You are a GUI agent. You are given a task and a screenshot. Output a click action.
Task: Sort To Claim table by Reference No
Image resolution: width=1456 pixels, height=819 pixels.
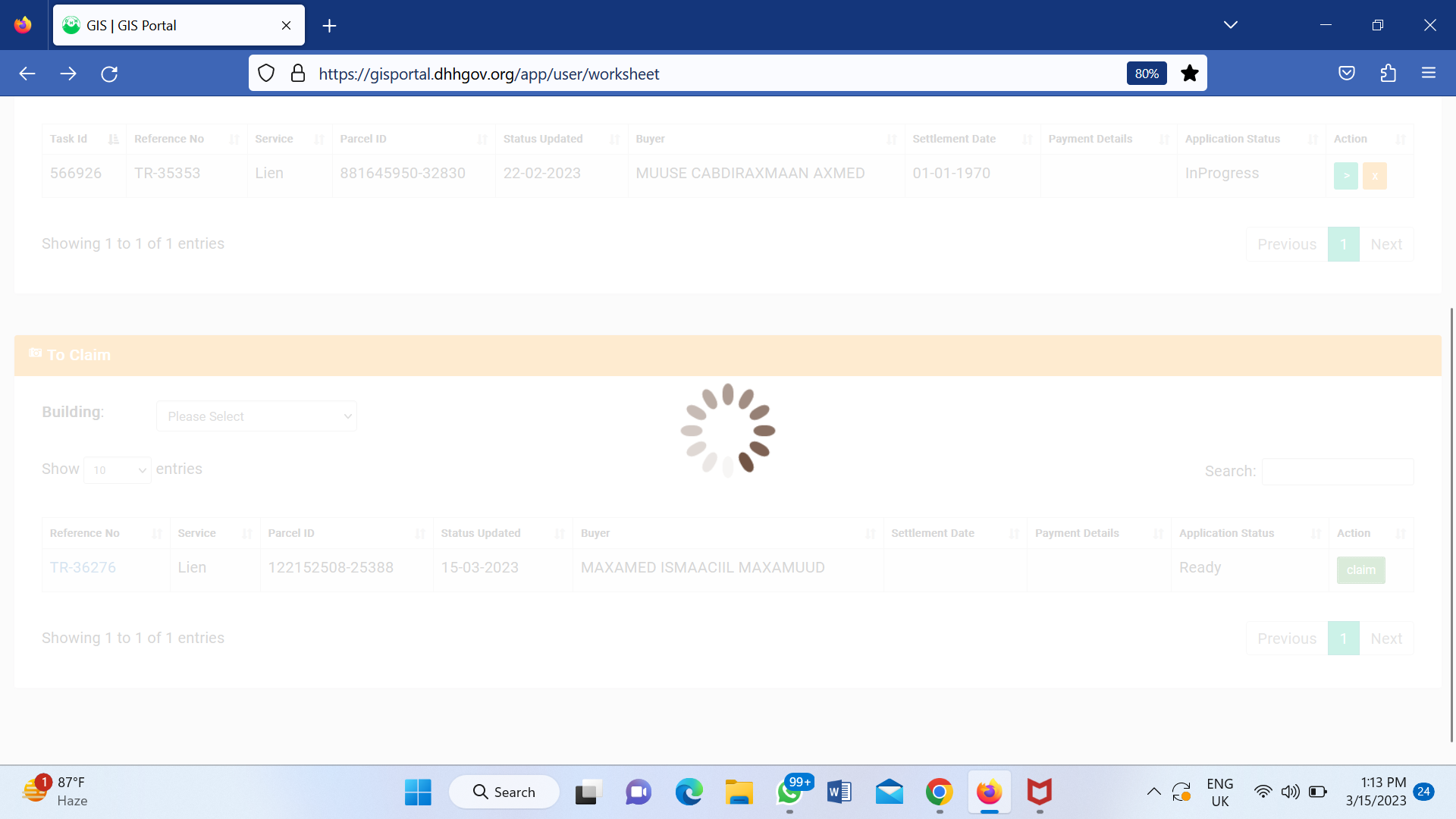click(106, 533)
